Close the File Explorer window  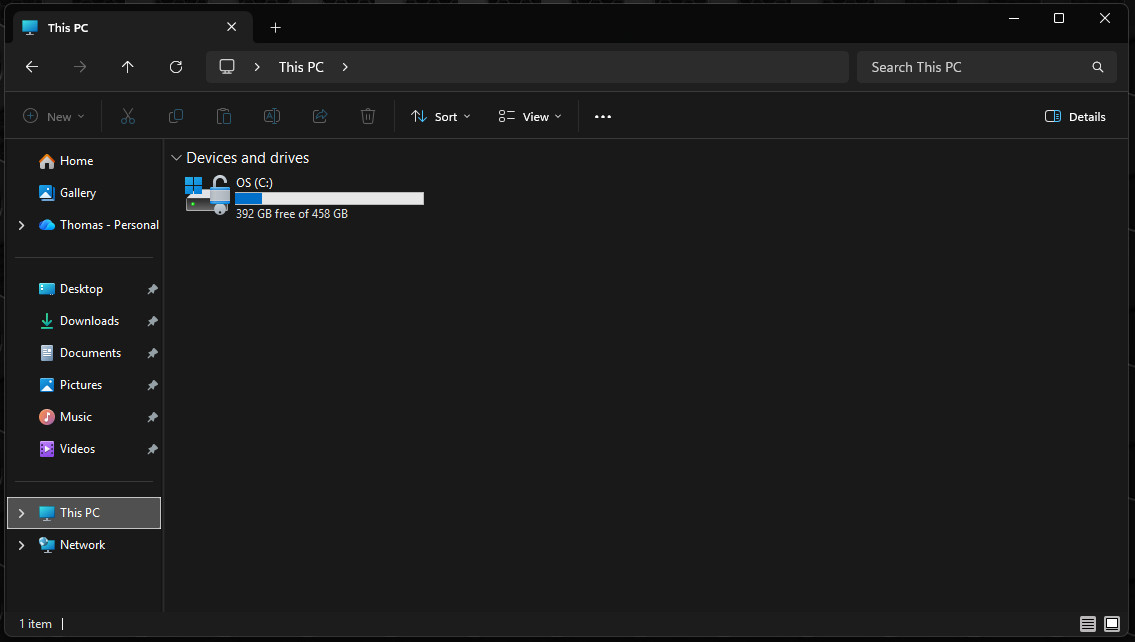(x=1105, y=18)
